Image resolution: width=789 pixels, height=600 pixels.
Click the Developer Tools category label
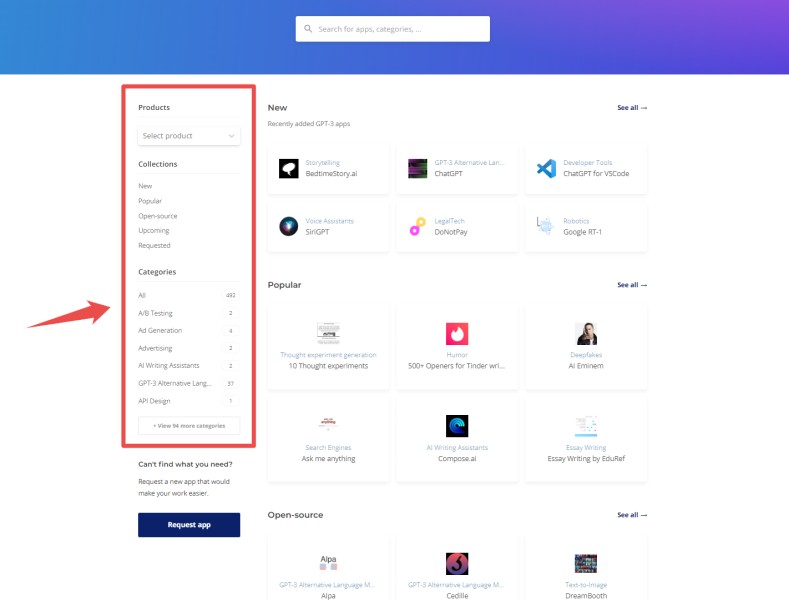[588, 163]
